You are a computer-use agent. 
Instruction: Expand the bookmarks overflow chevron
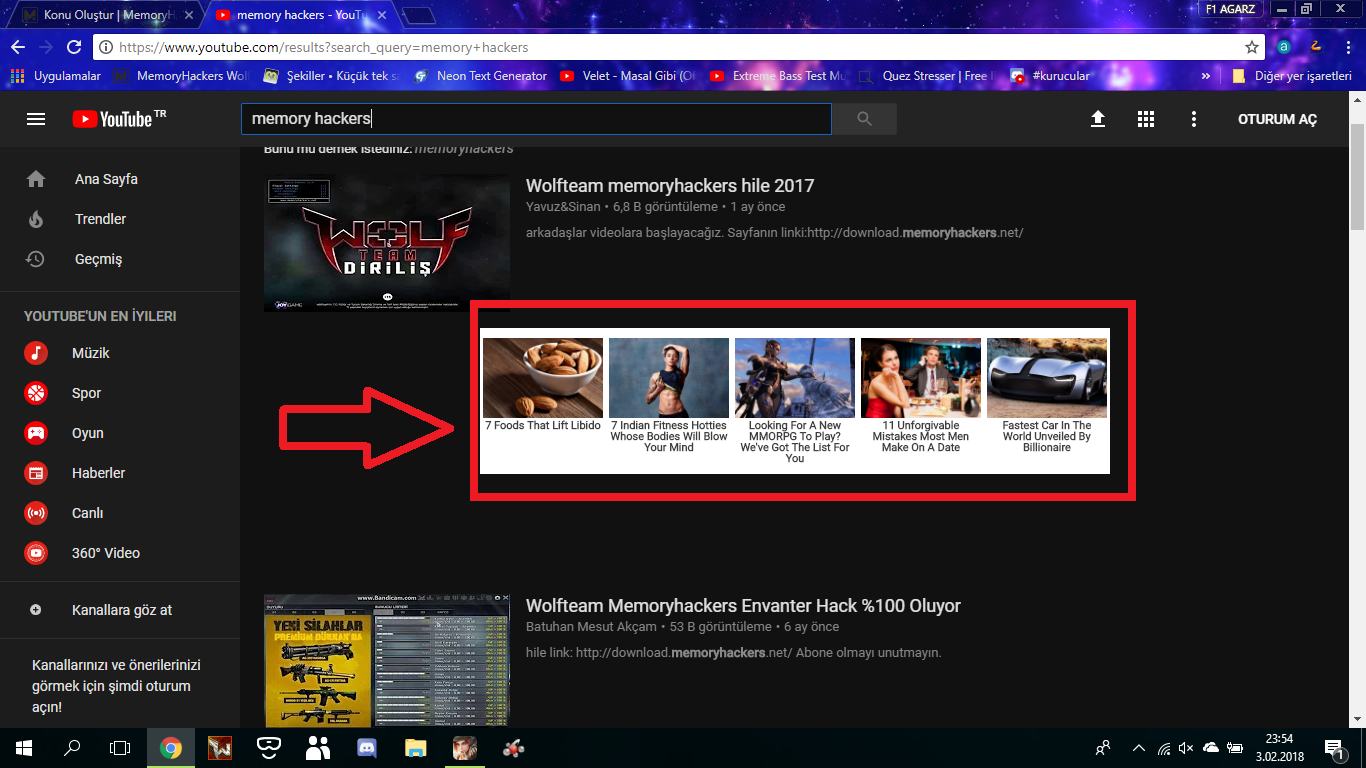(1205, 76)
